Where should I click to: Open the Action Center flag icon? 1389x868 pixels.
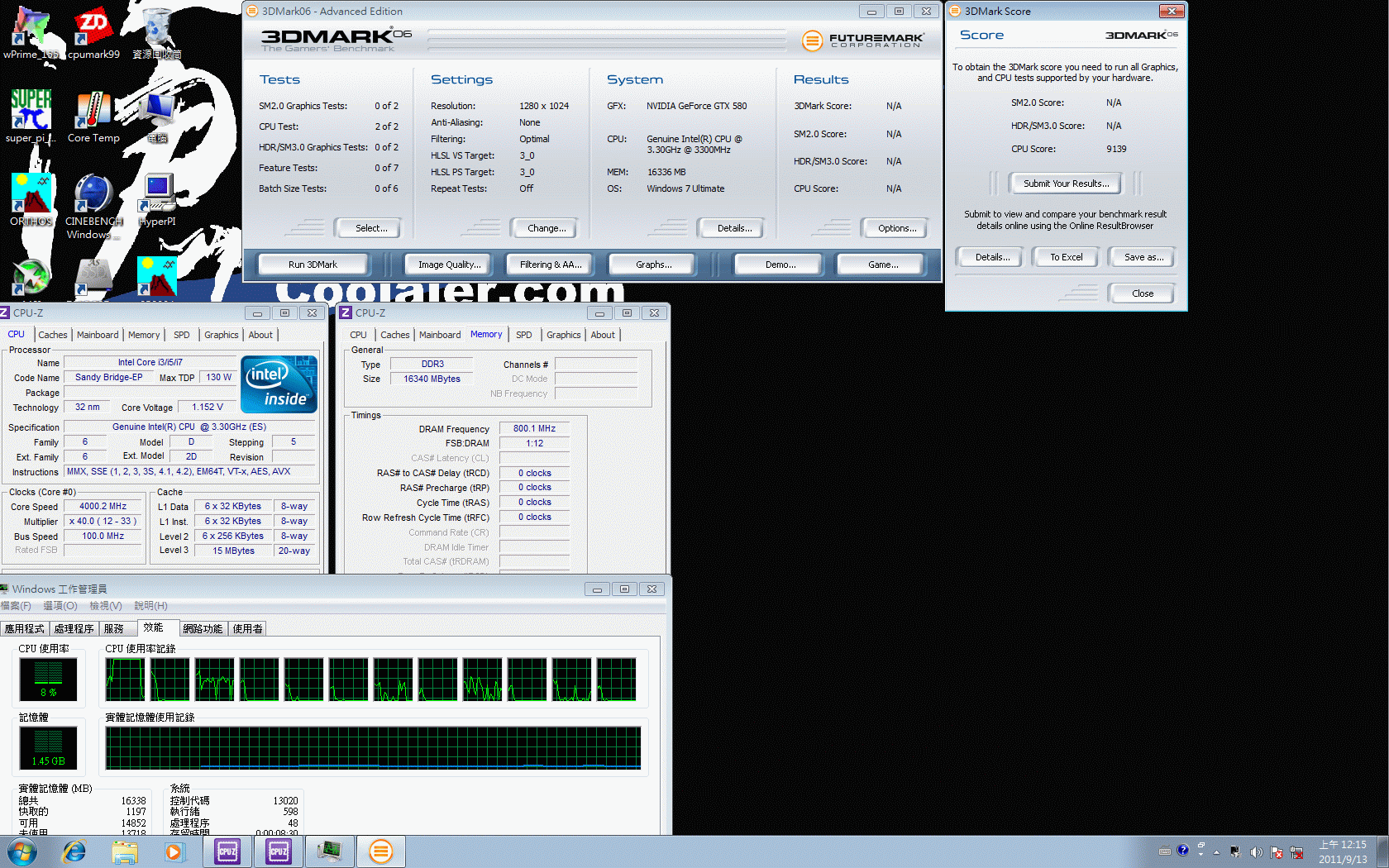tap(1277, 852)
